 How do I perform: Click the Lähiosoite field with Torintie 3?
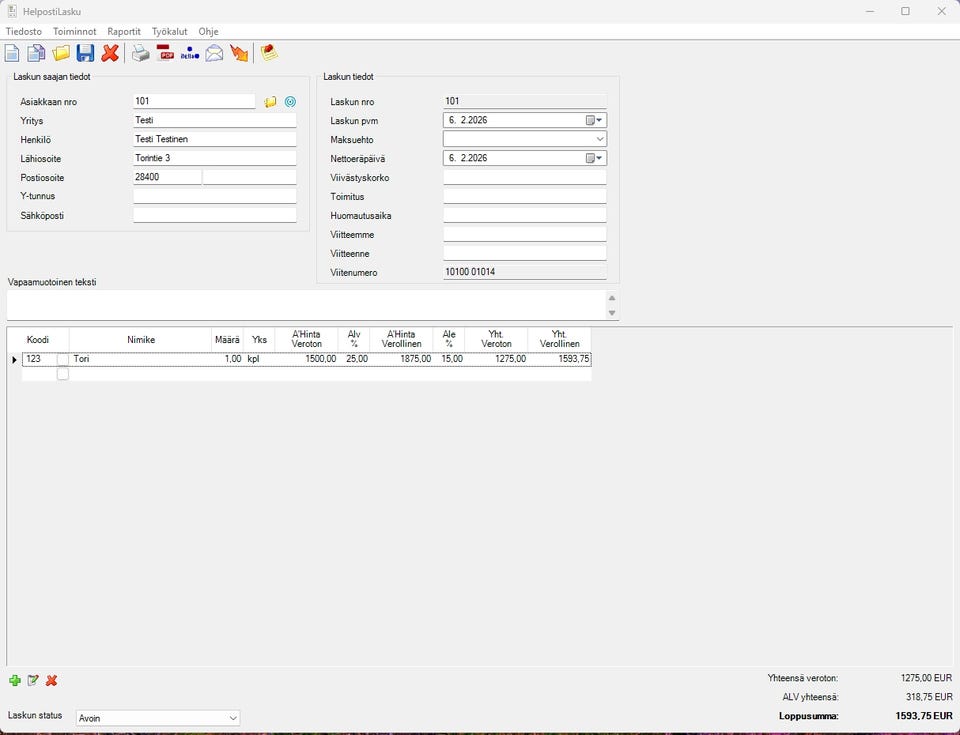(215, 158)
